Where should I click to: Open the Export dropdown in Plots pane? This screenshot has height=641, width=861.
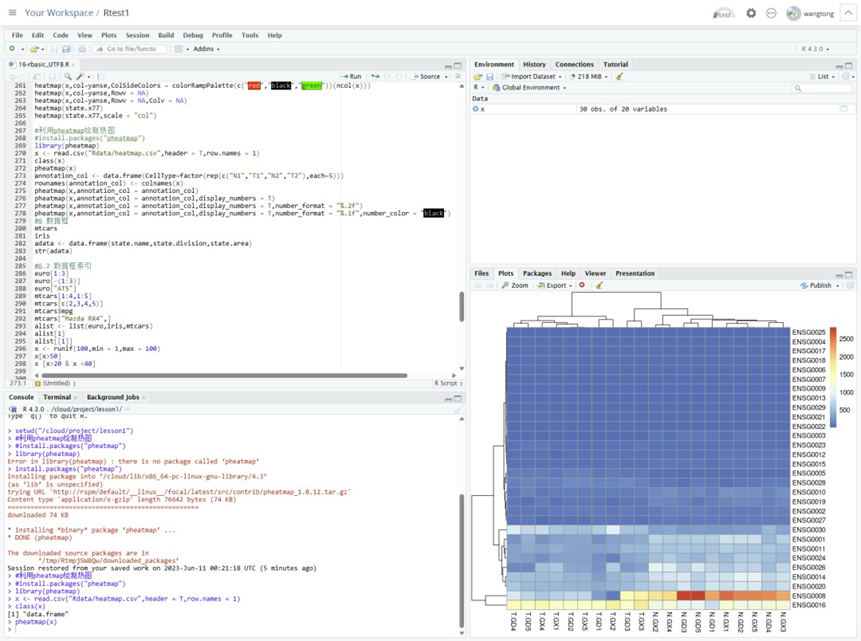click(x=555, y=286)
